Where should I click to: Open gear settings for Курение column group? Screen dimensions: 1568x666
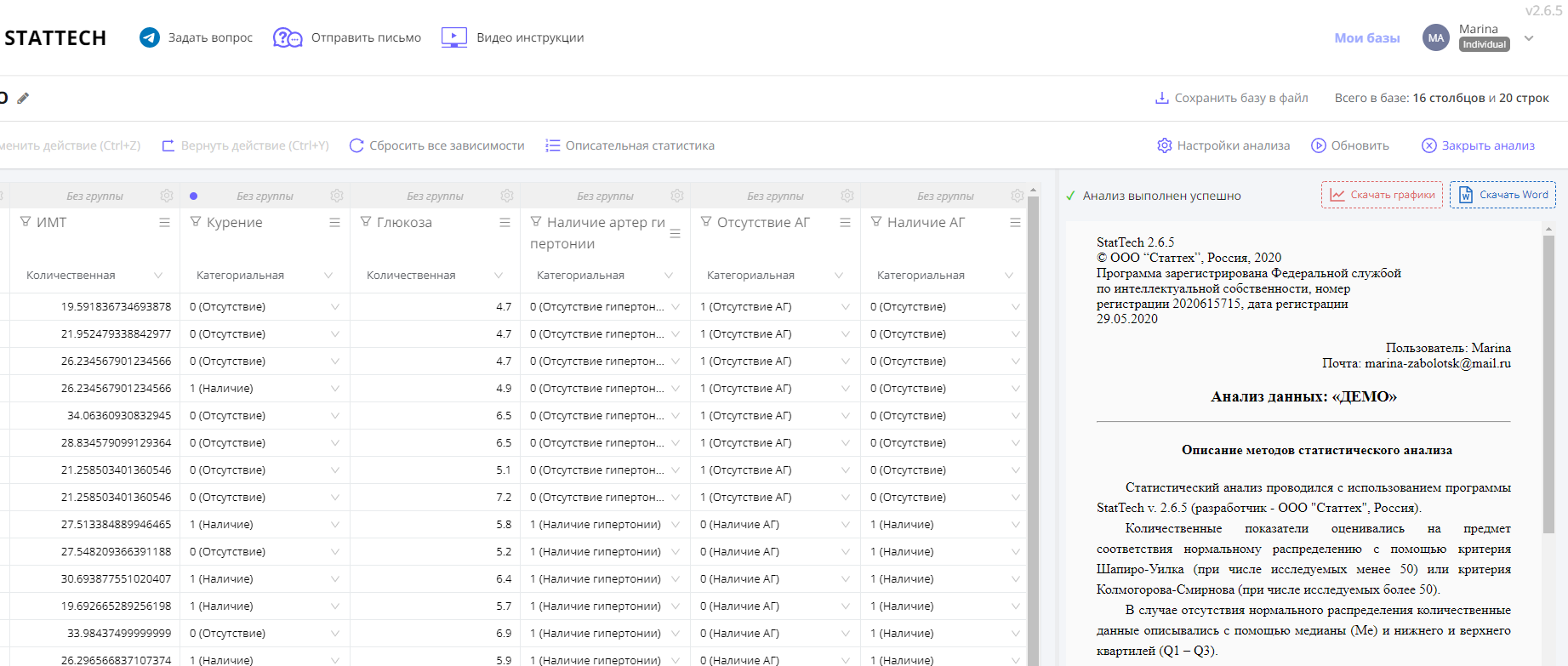click(337, 196)
